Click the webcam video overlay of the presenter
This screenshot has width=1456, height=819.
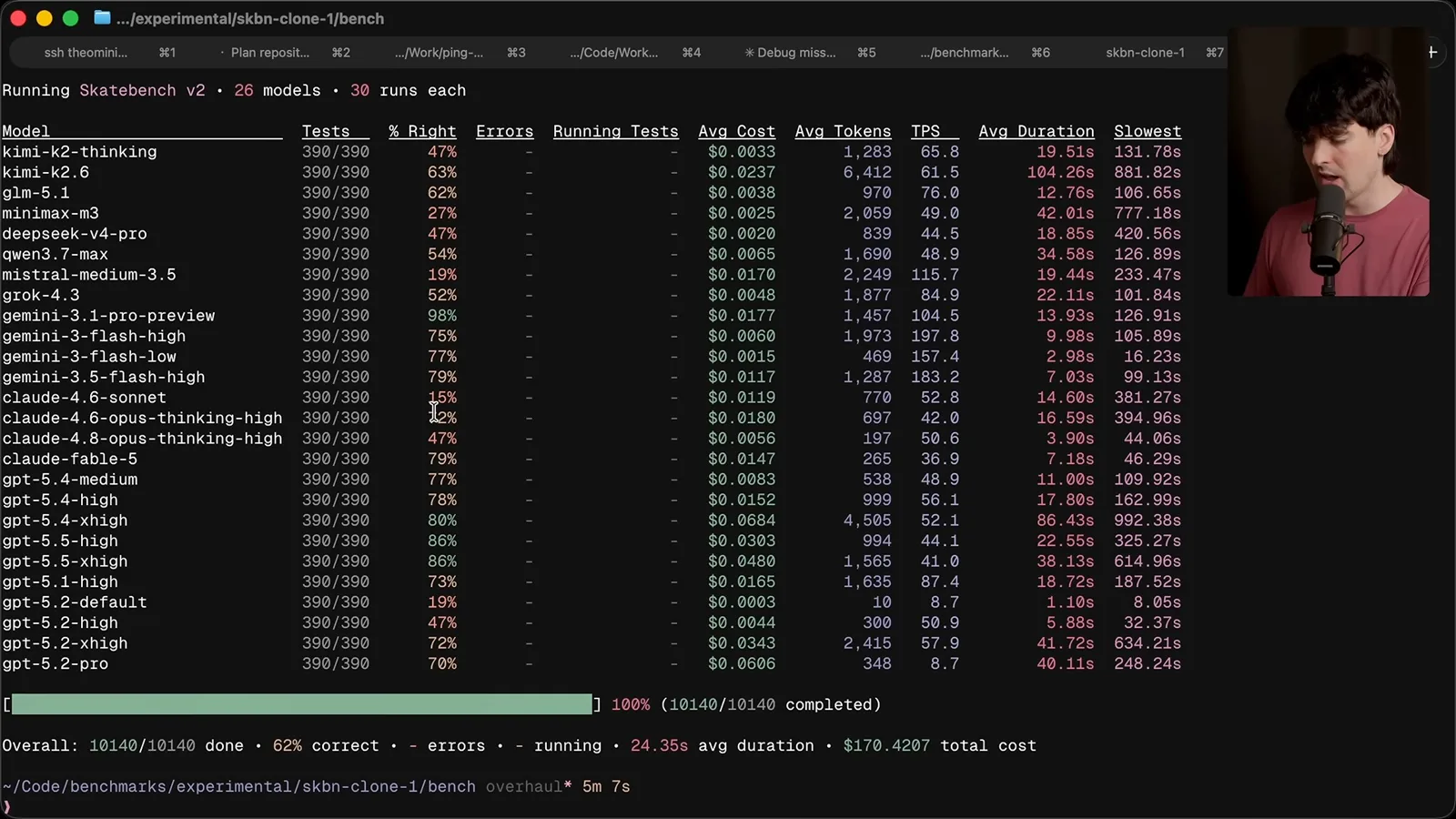pos(1329,162)
